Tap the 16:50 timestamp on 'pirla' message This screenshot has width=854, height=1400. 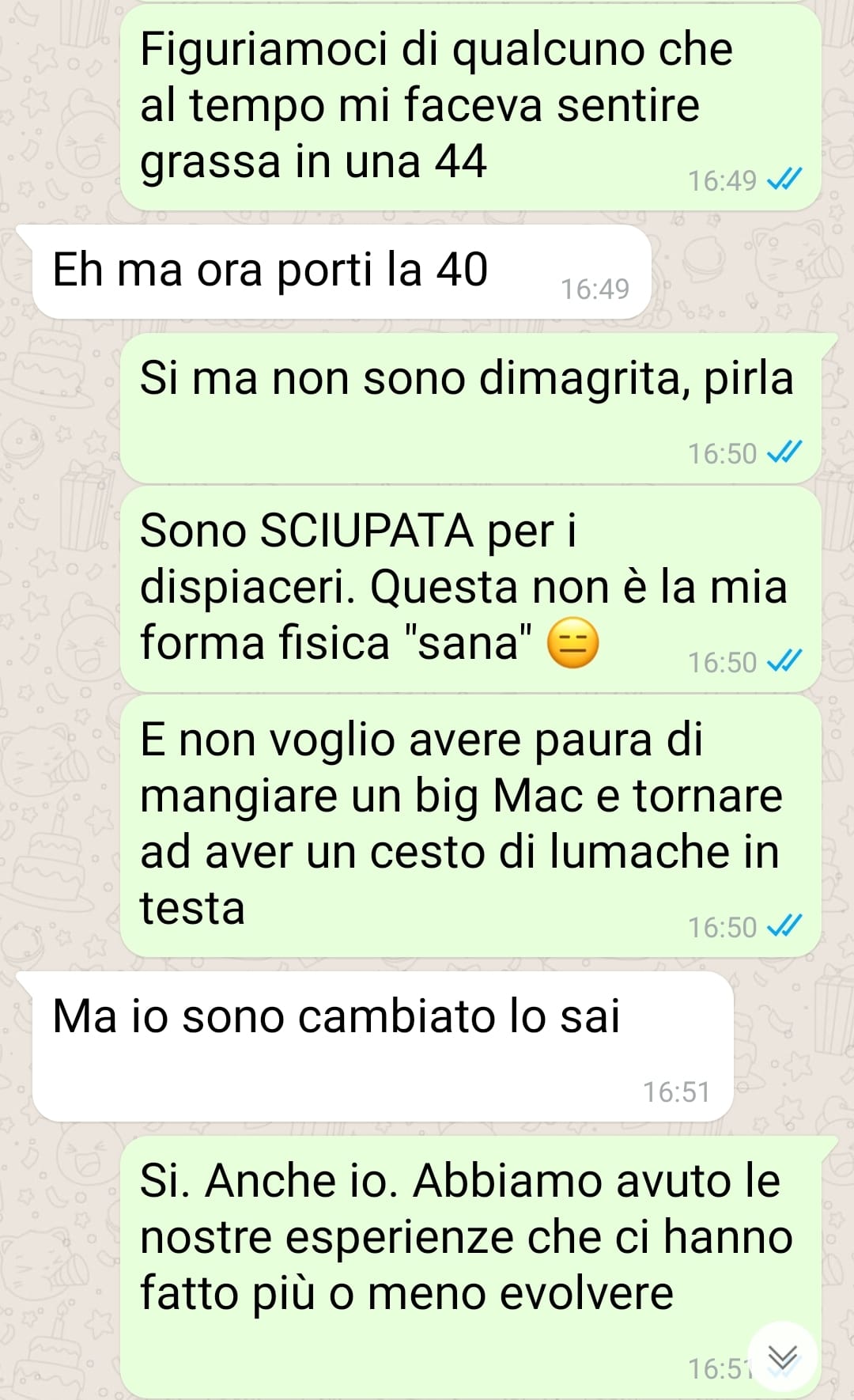tap(723, 454)
